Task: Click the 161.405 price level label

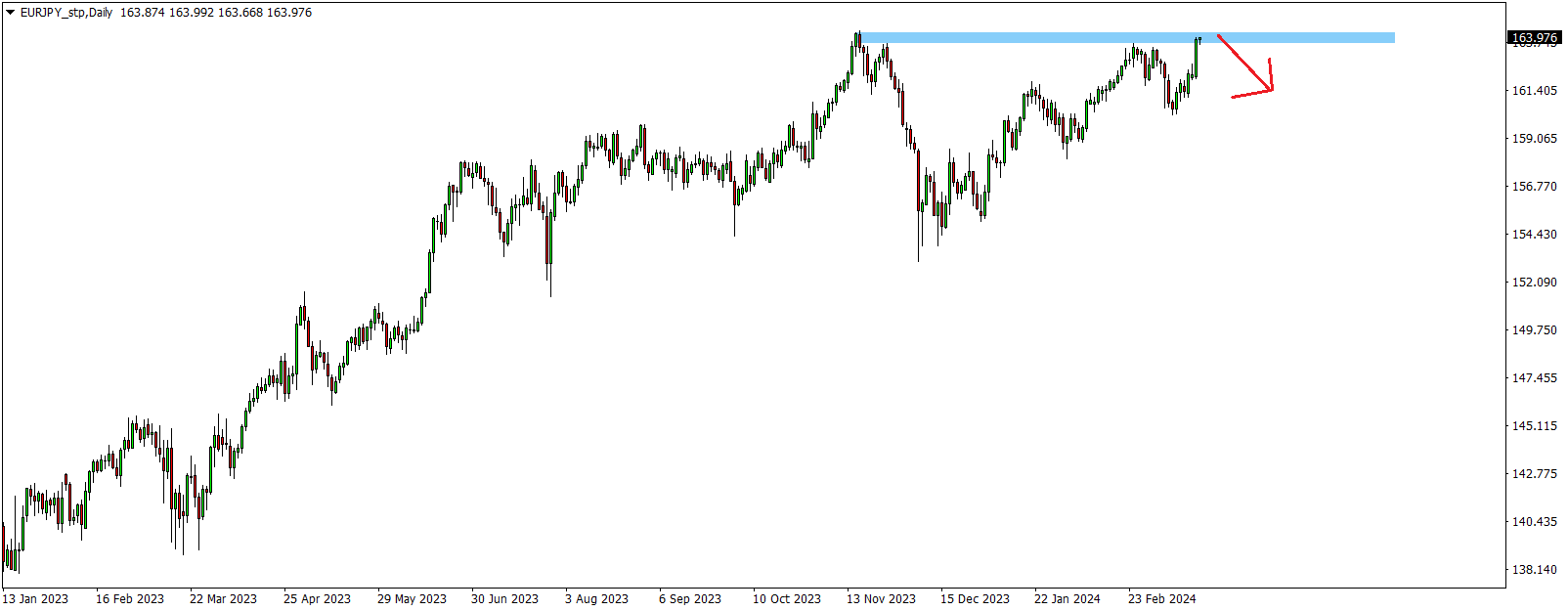Action: (1535, 91)
